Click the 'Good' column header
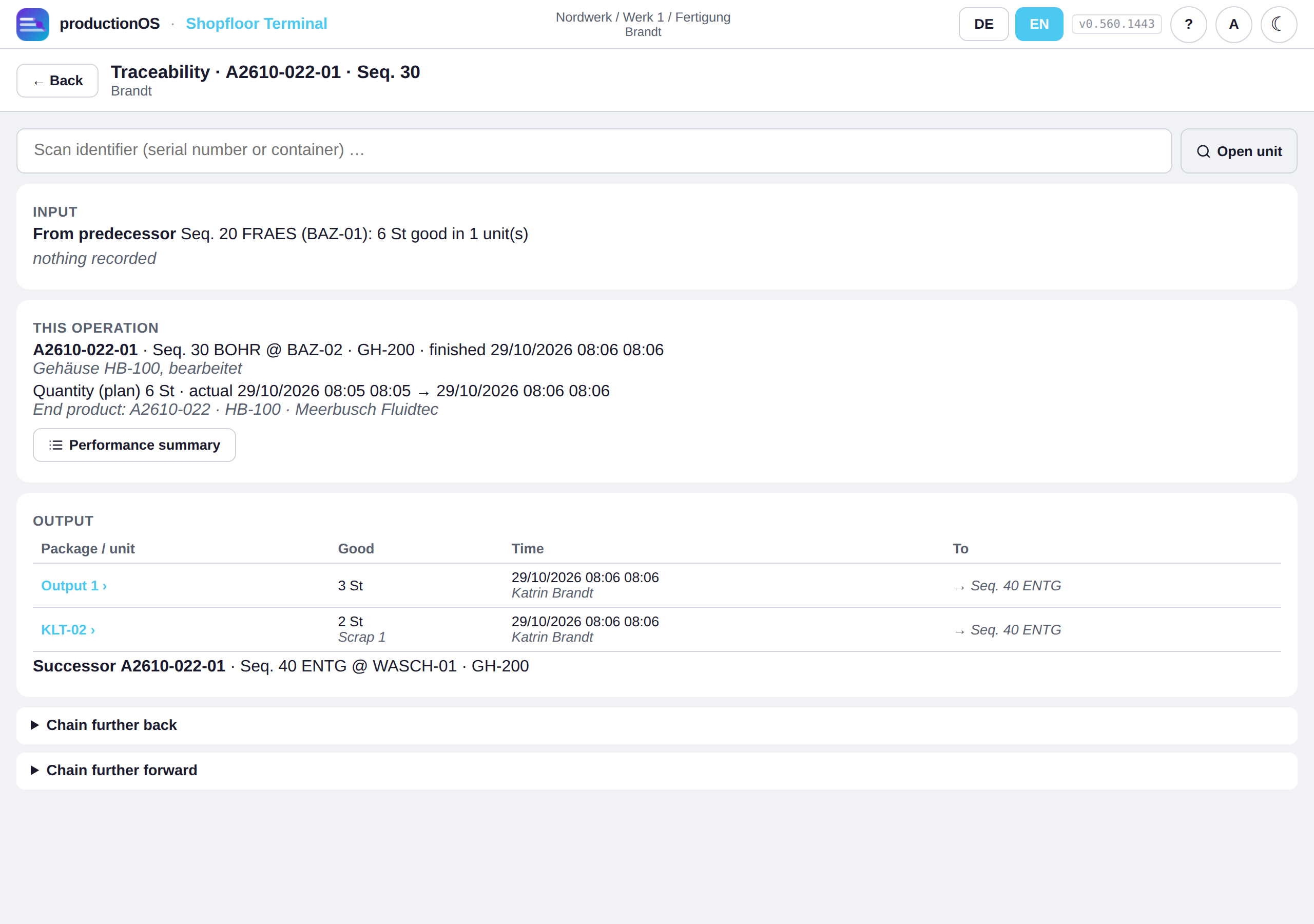This screenshot has width=1314, height=924. coord(356,548)
